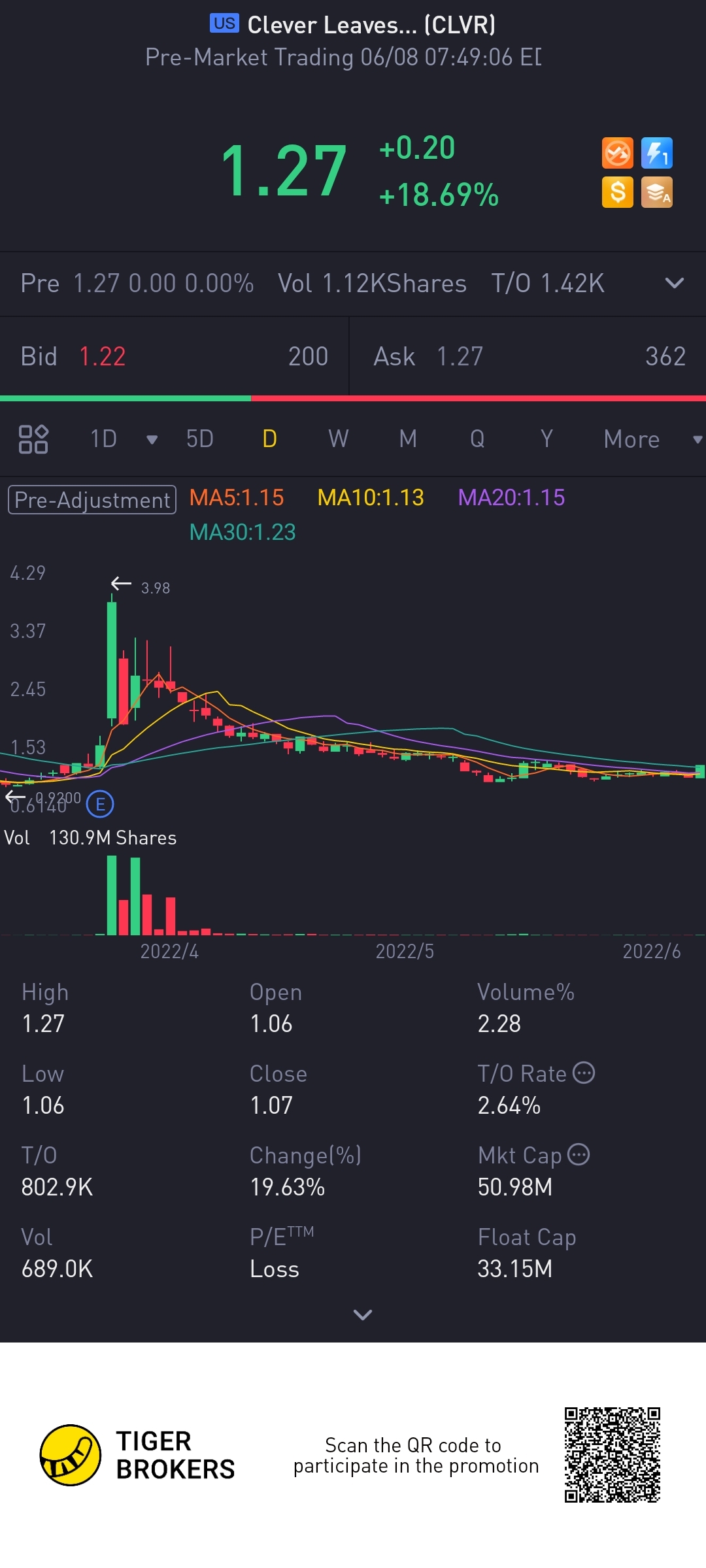706x1568 pixels.
Task: Tap the Close 1.07 value
Action: pyautogui.click(x=271, y=1105)
